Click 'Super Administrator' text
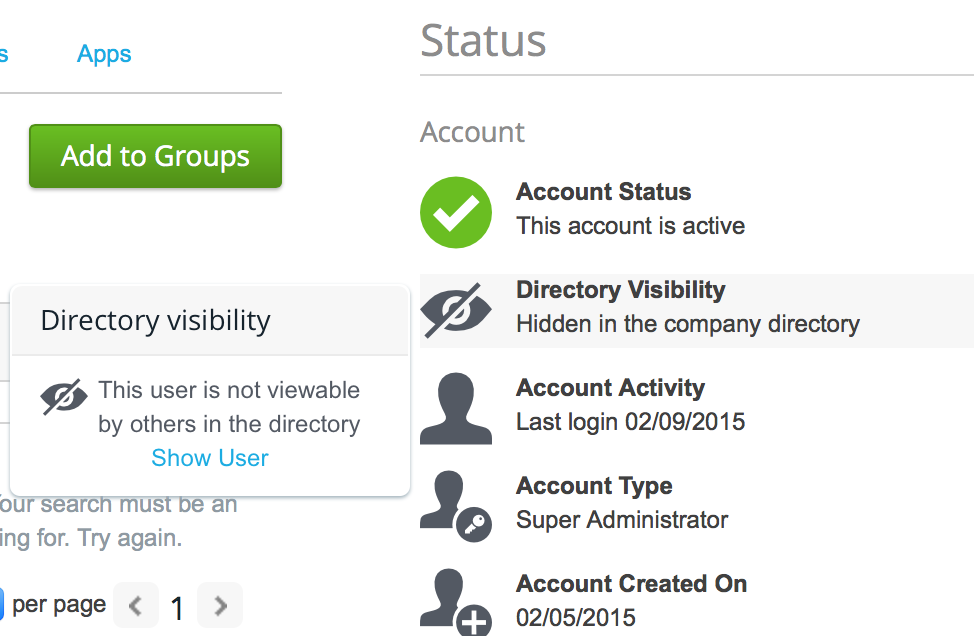This screenshot has width=978, height=636. tap(622, 520)
